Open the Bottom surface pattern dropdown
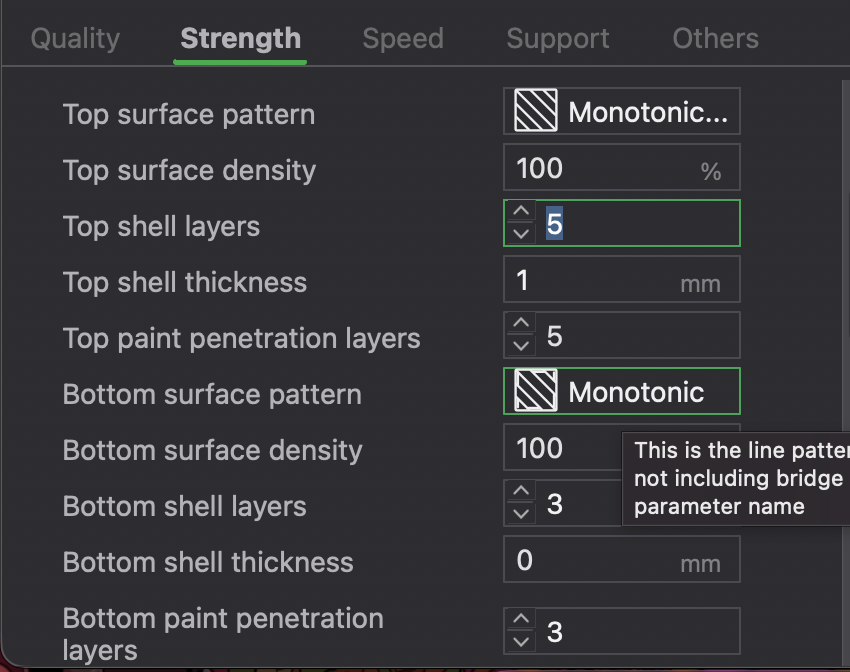 point(621,391)
